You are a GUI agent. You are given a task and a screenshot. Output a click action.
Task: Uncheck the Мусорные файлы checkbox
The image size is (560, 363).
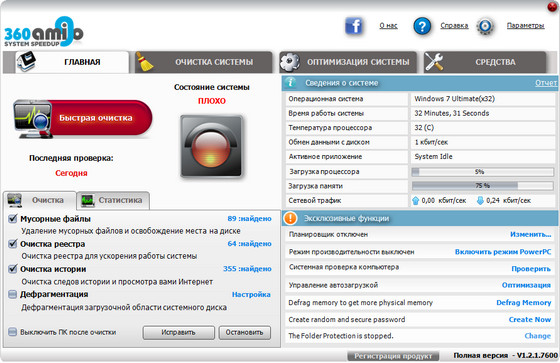click(12, 218)
